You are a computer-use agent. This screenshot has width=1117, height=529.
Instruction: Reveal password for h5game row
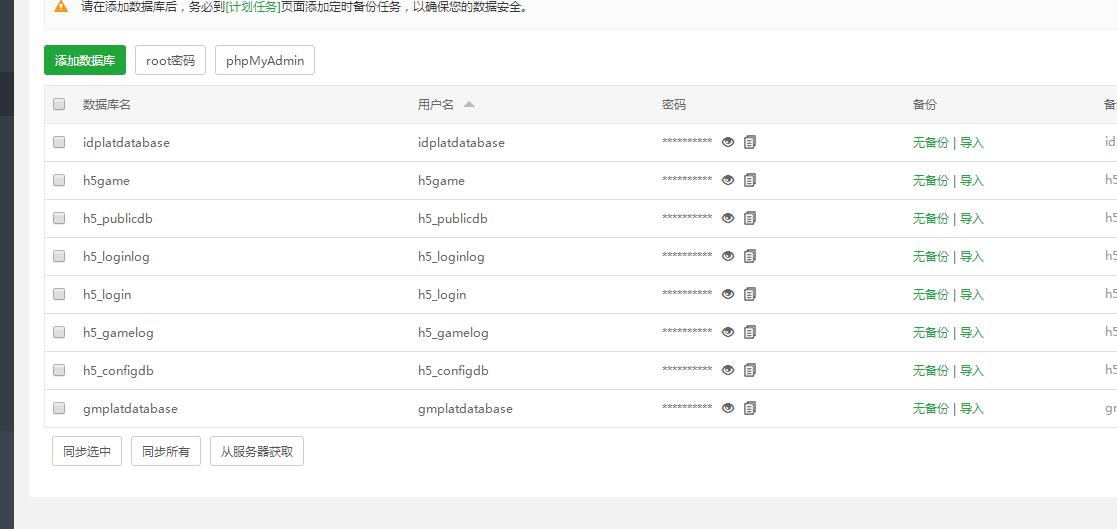(x=727, y=180)
